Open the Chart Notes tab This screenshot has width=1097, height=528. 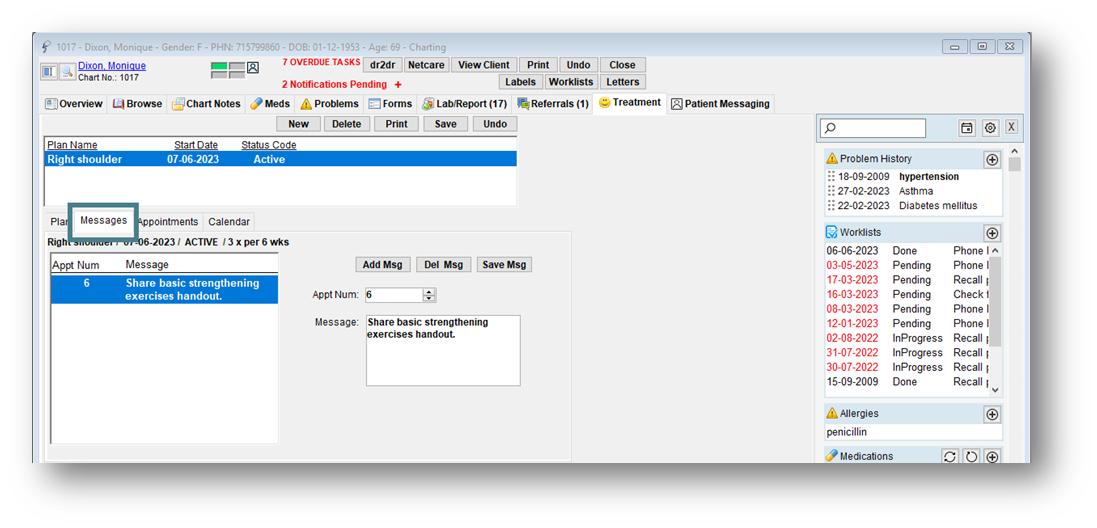(206, 104)
